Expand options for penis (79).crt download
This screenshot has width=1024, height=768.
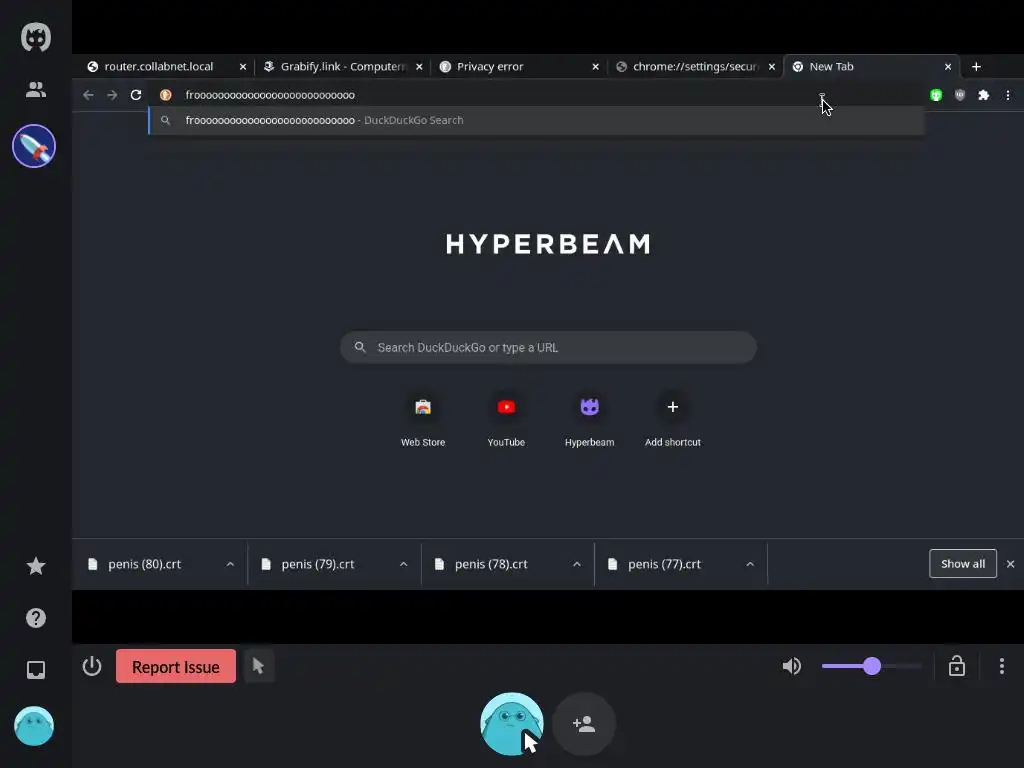tap(404, 564)
